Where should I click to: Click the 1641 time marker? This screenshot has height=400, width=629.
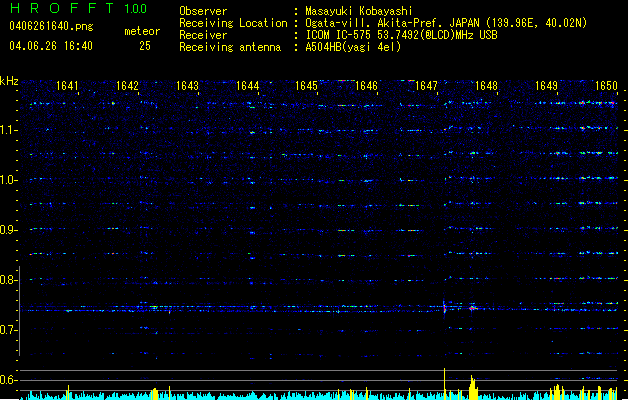coord(67,85)
